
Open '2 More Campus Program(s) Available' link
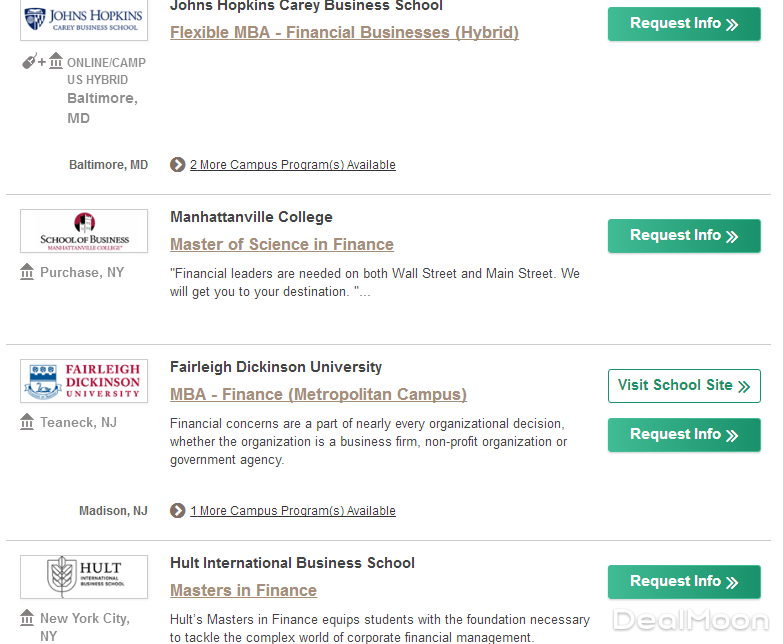[x=293, y=165]
